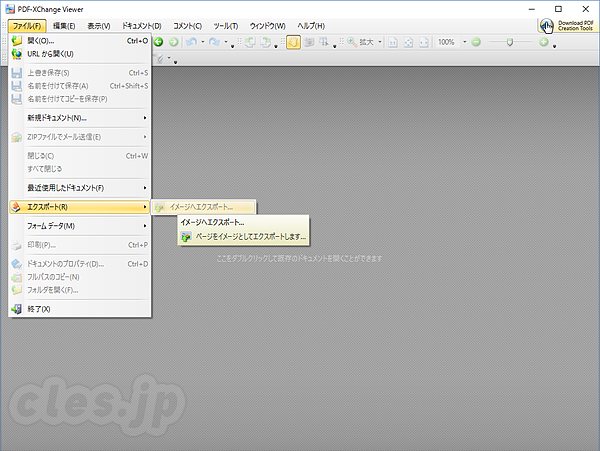This screenshot has width=600, height=451.
Task: Select the Hand tool in toolbar
Action: click(x=293, y=42)
